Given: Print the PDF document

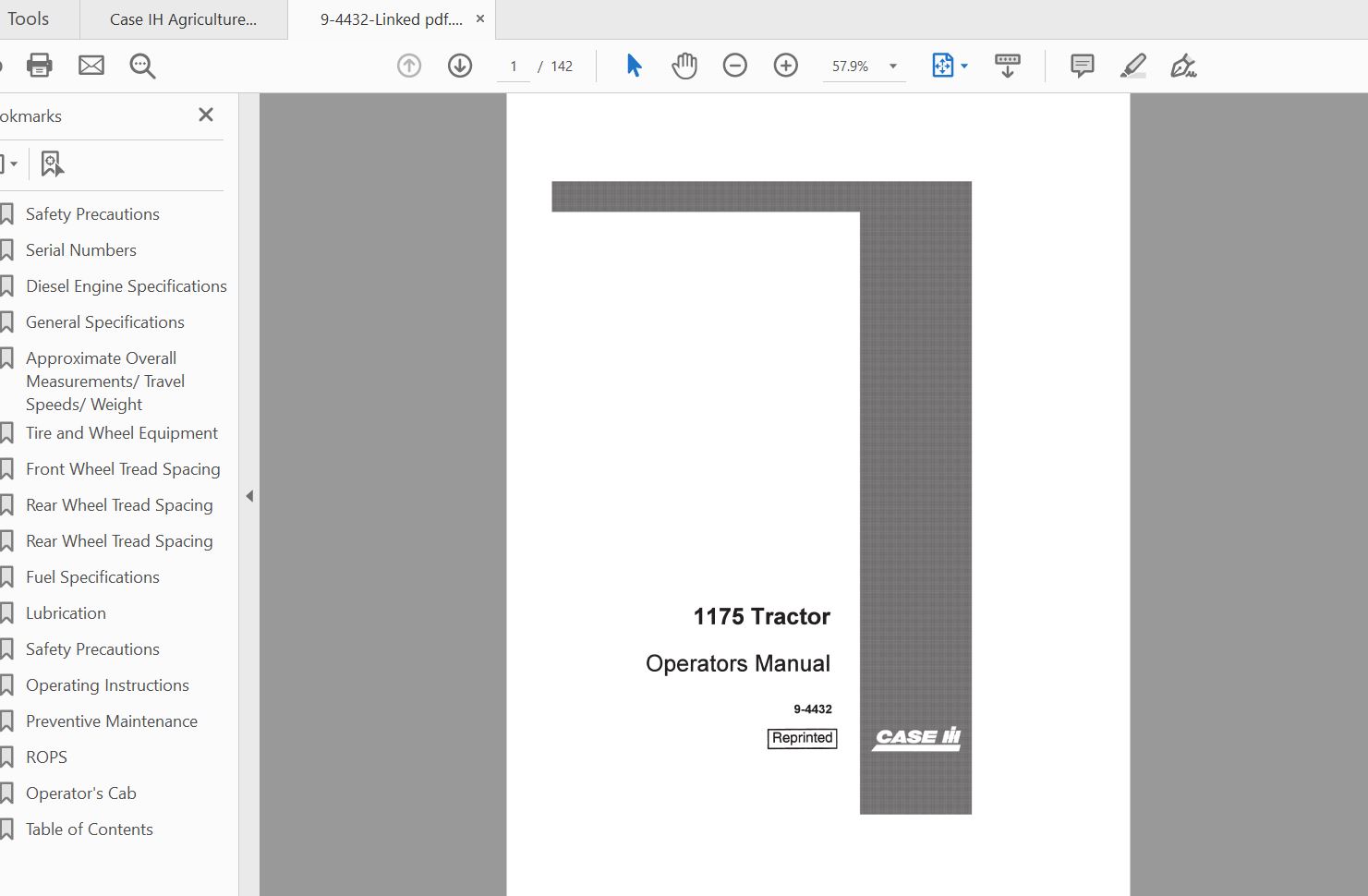Looking at the screenshot, I should point(38,65).
